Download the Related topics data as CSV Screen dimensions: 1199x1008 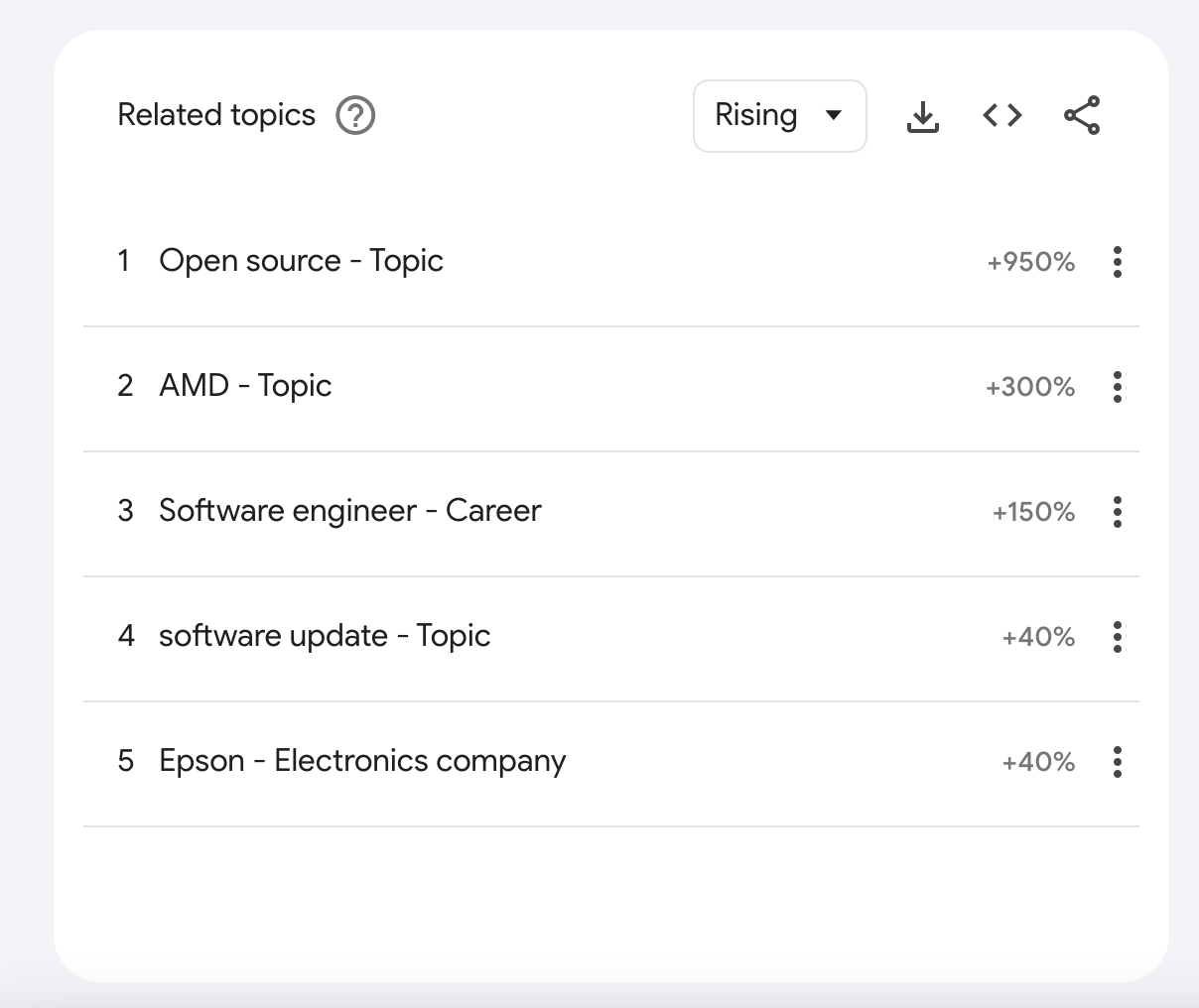click(922, 115)
